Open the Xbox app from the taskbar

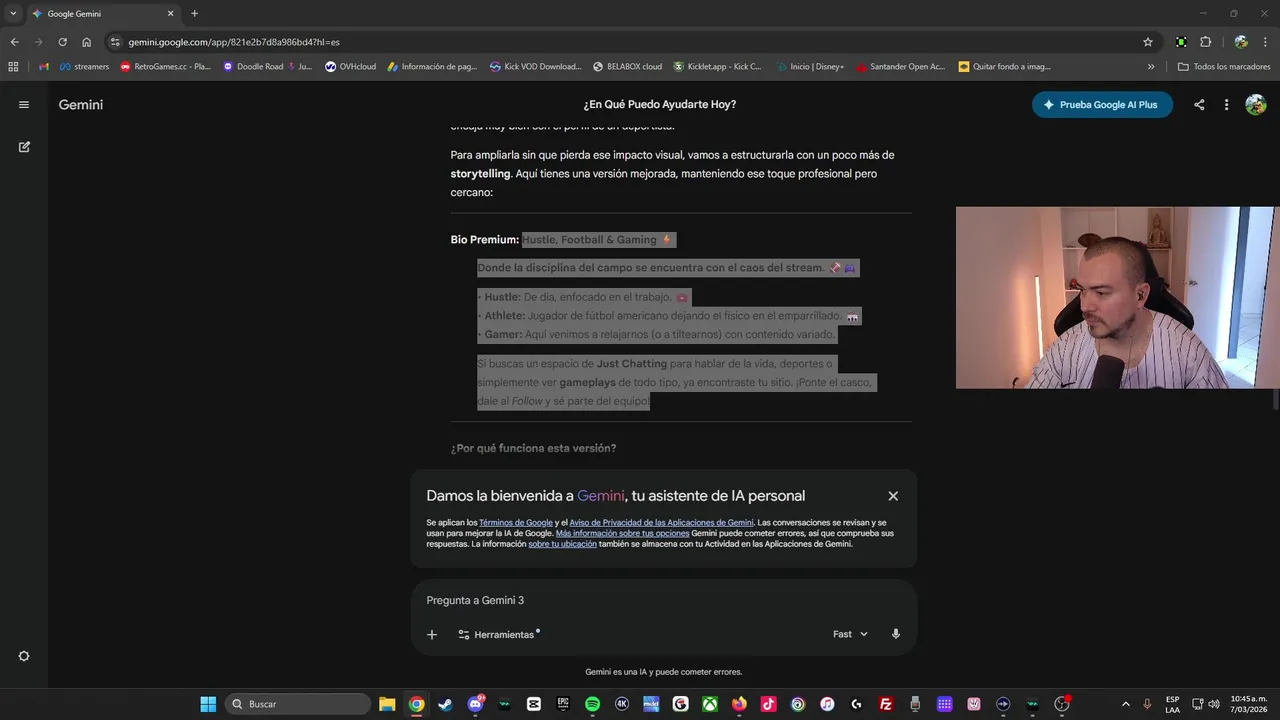click(709, 704)
